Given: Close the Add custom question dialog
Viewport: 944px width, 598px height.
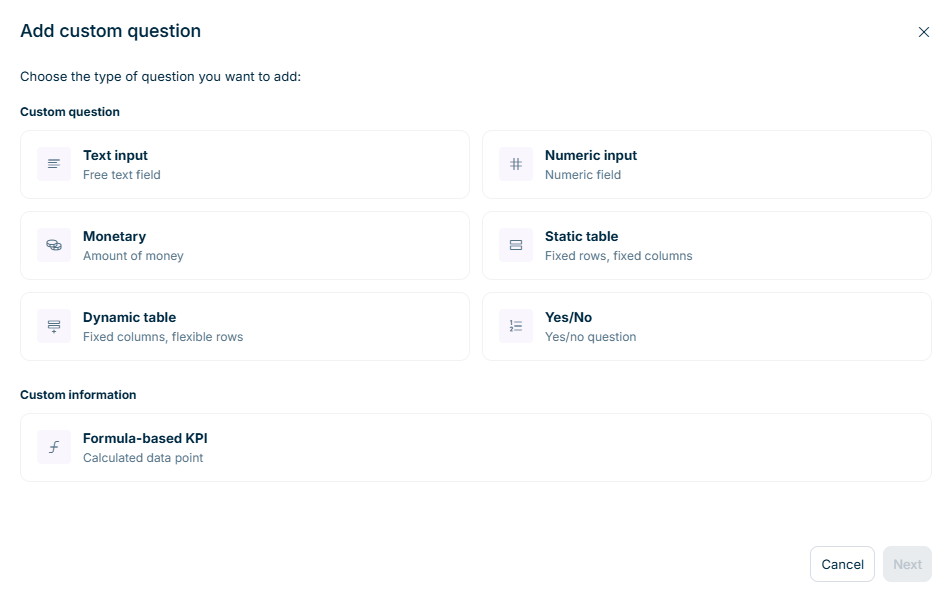Looking at the screenshot, I should click(x=924, y=32).
